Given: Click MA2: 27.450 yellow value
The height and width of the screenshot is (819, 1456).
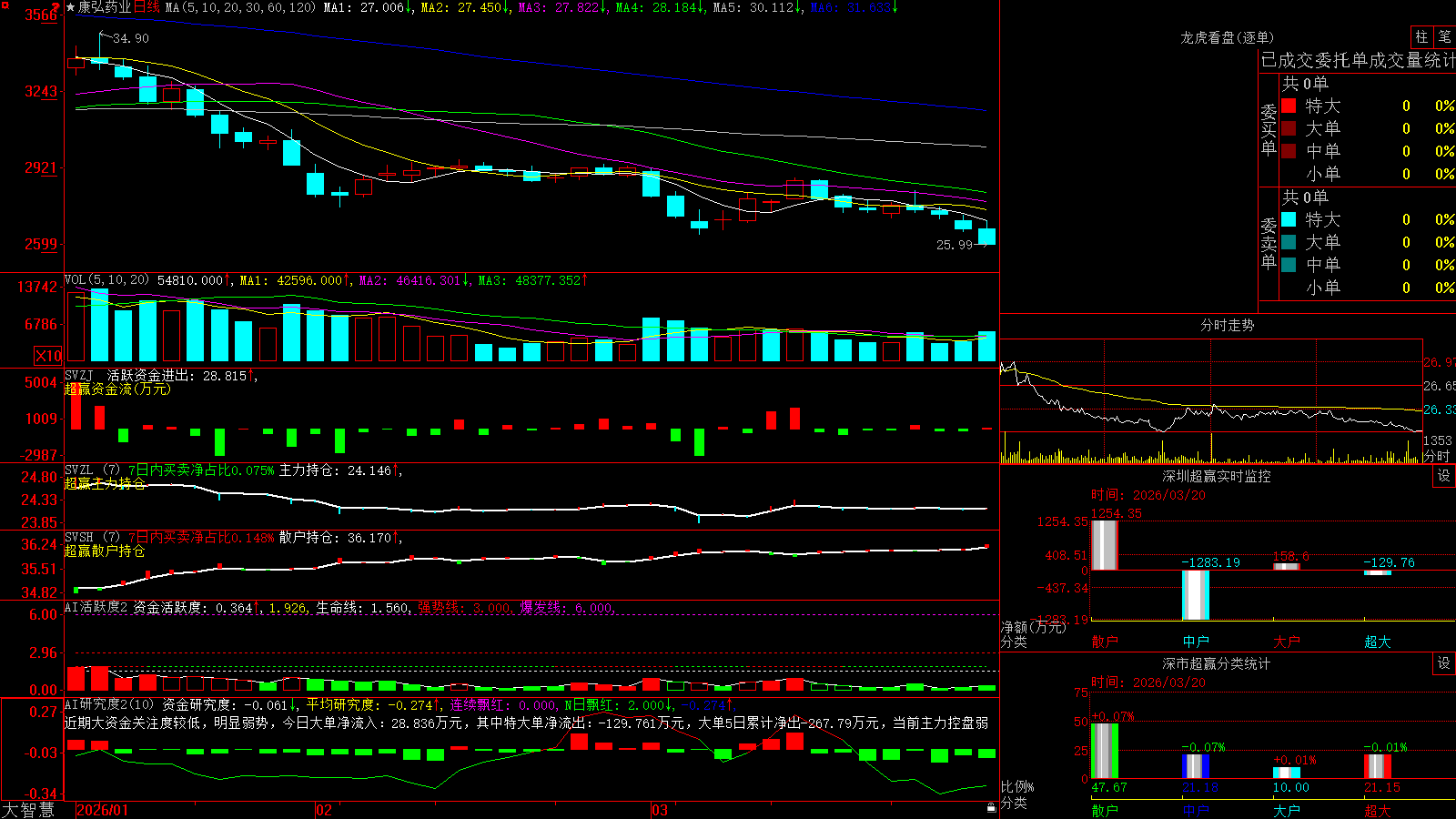Looking at the screenshot, I should (465, 7).
